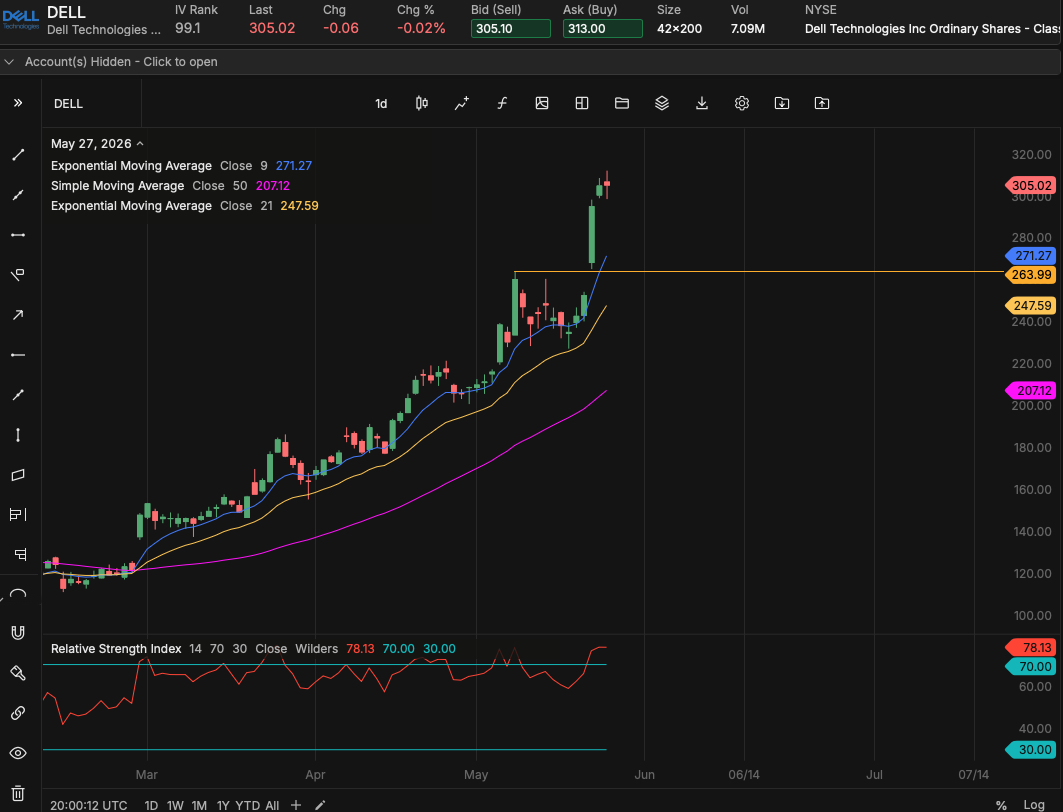Select the vertical line tool
This screenshot has height=812, width=1063.
(18, 434)
